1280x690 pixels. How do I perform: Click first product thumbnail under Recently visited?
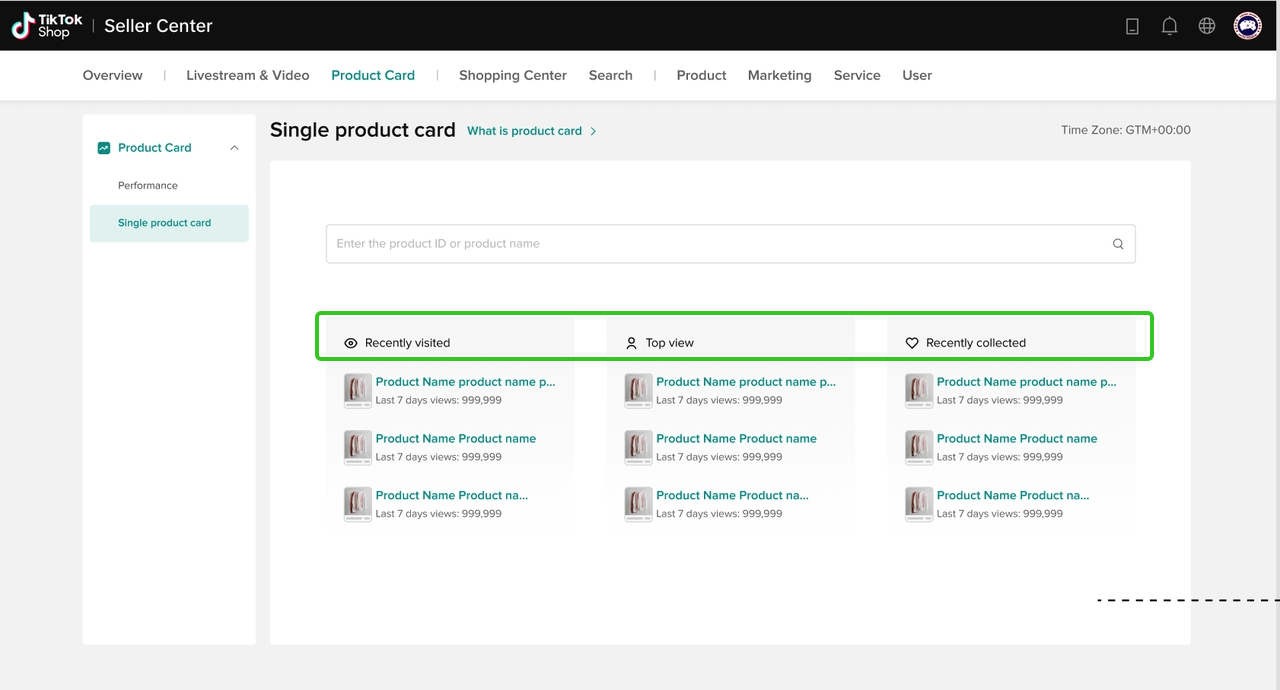pos(358,390)
